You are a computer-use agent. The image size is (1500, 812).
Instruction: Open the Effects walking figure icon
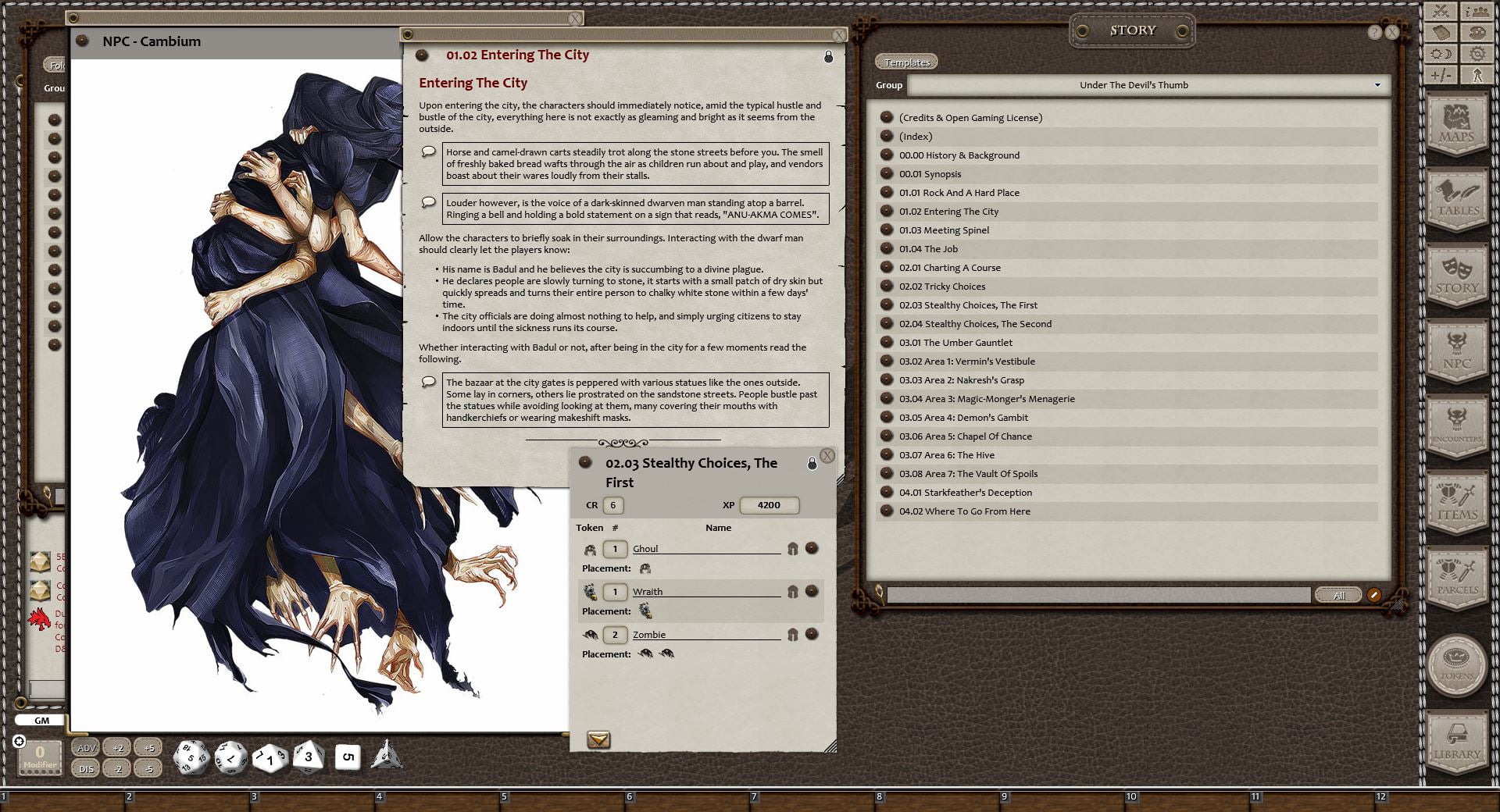tap(1477, 75)
